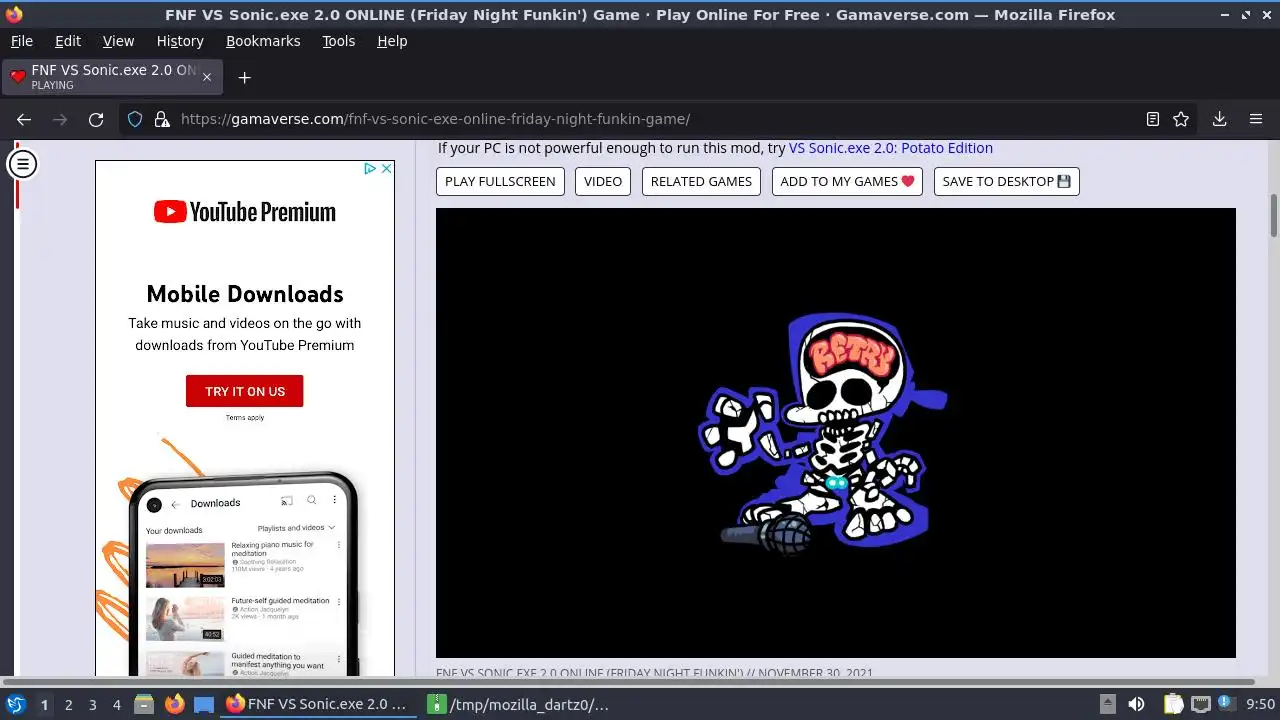Open the network tray icon
The image size is (1280, 720).
coord(1201,704)
